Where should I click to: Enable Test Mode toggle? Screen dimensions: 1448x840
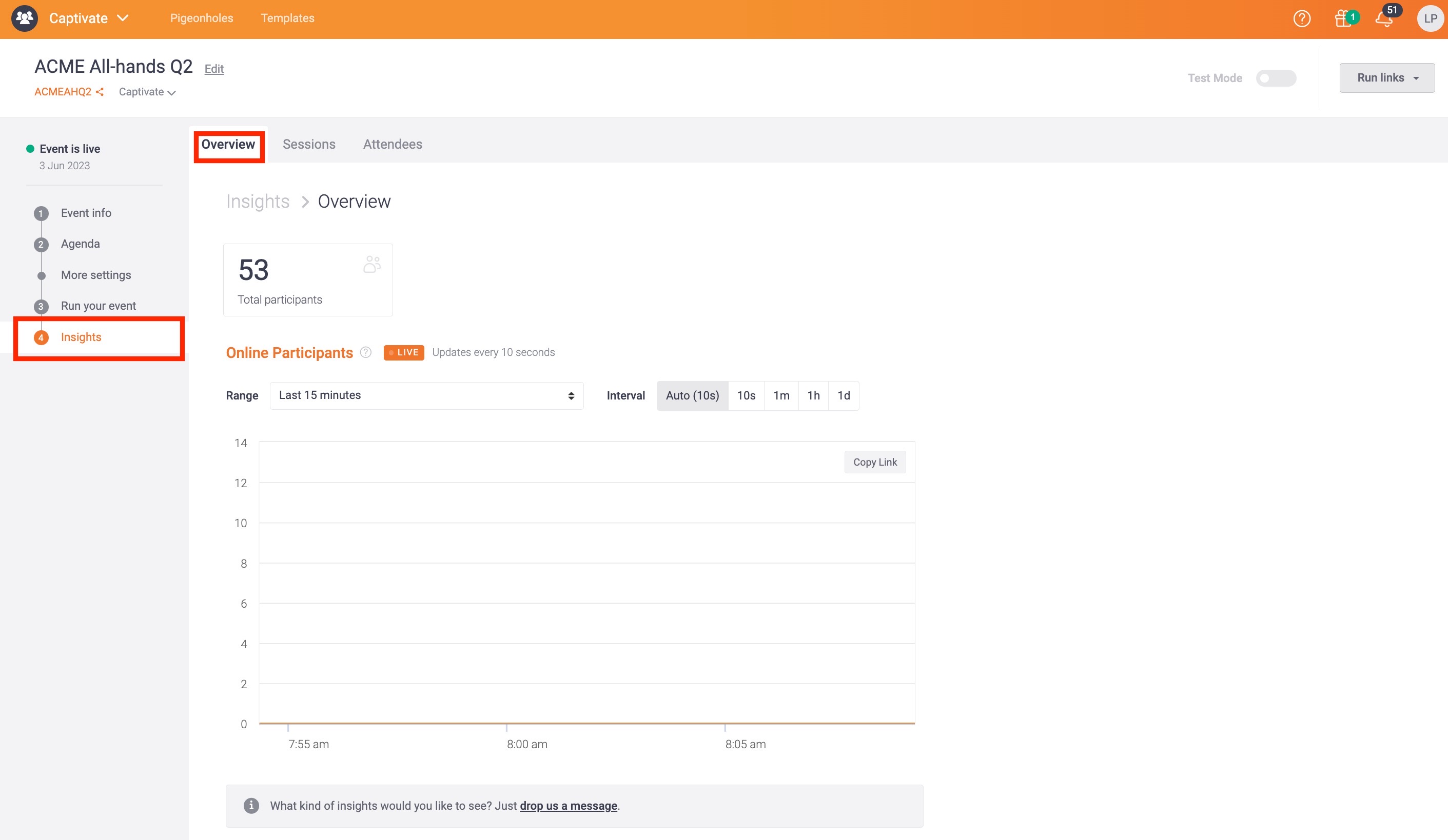(1276, 78)
